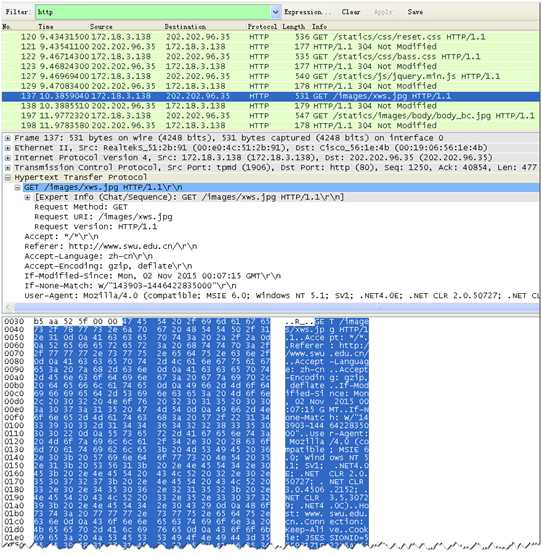Expand the Transmission Control Protocol node
The width and height of the screenshot is (542, 555).
coord(7,168)
